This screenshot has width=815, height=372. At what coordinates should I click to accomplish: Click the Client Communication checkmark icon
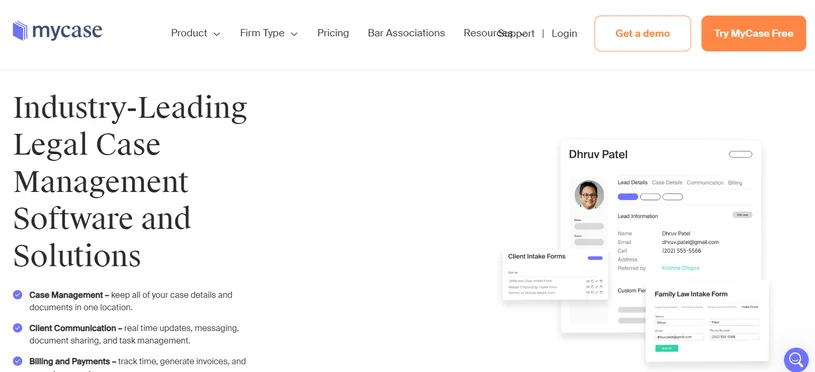pos(18,328)
